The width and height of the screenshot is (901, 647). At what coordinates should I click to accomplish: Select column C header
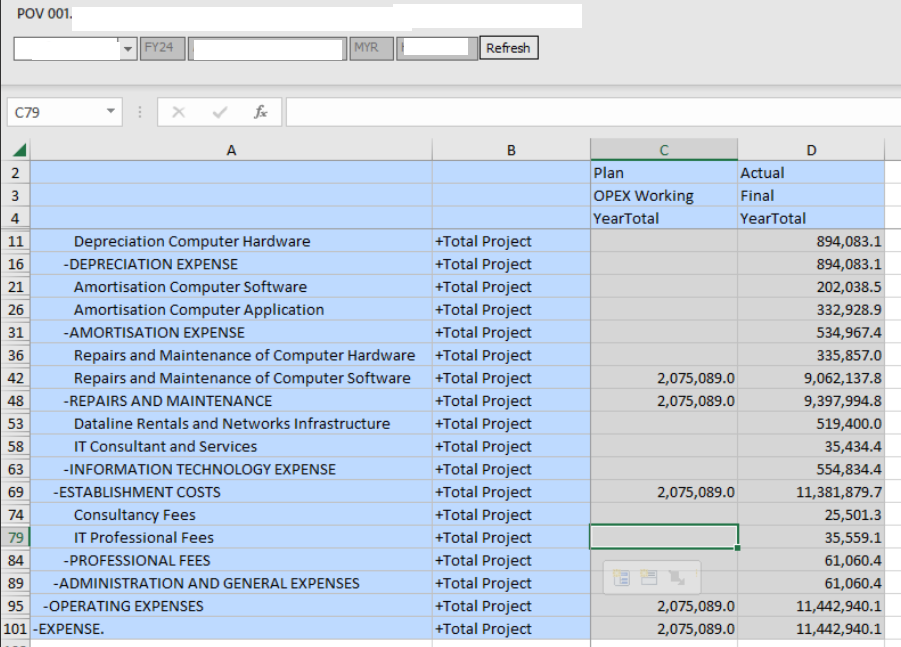pyautogui.click(x=664, y=150)
